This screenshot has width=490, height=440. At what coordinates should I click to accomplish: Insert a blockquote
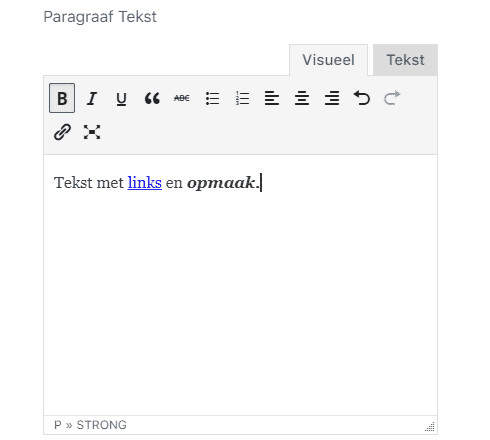[152, 98]
